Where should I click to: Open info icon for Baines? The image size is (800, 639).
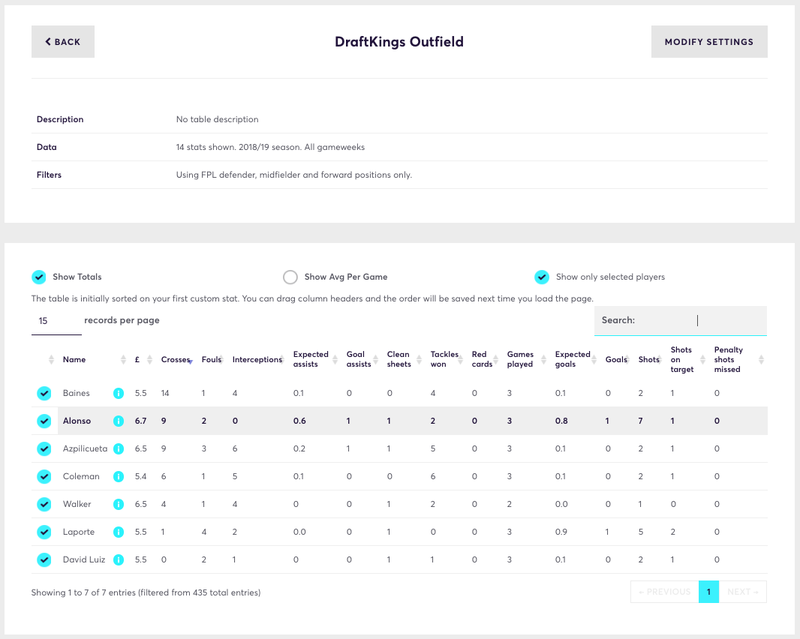[118, 393]
